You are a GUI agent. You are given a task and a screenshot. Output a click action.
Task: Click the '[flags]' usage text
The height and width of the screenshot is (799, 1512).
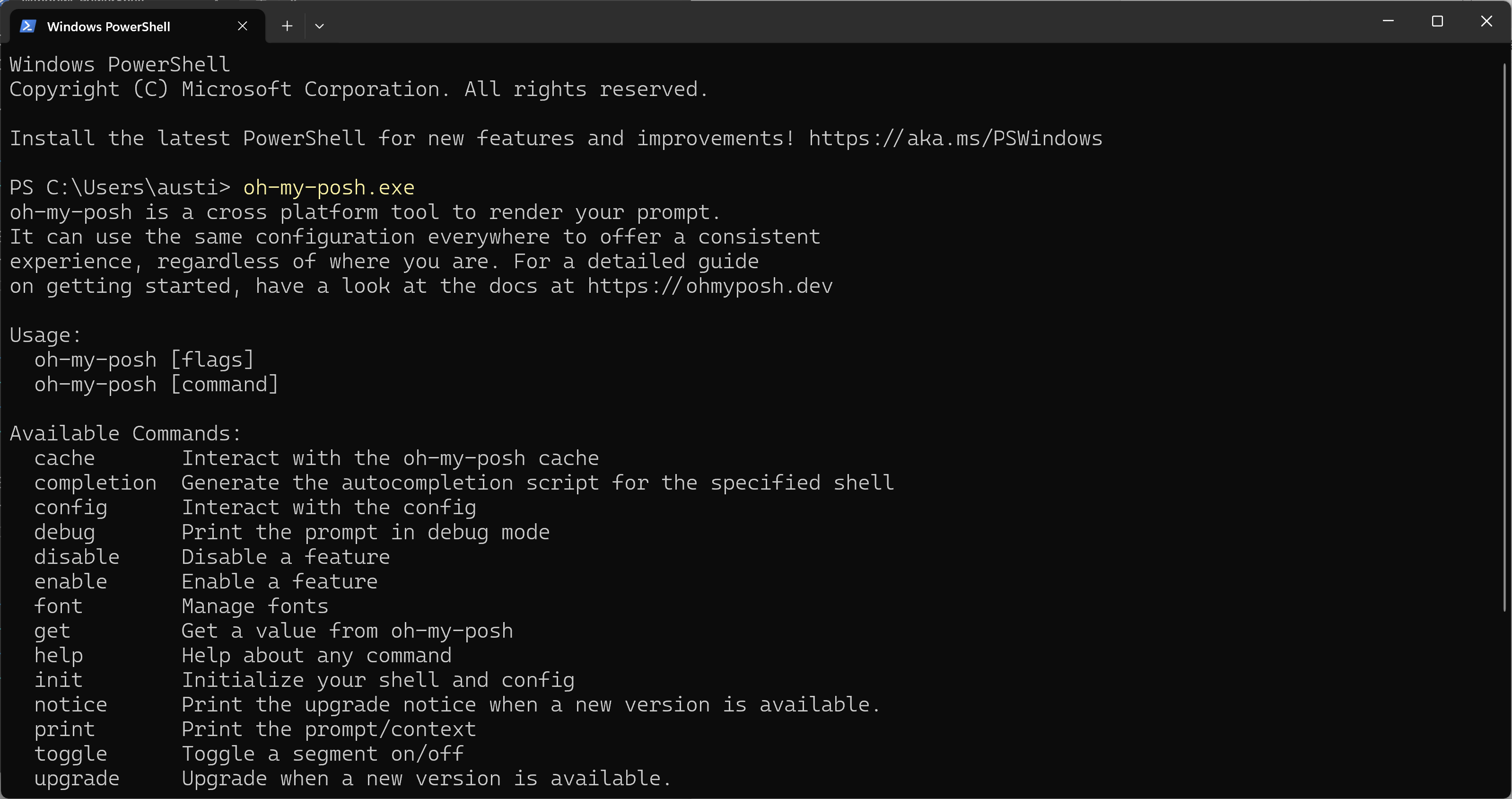tap(212, 360)
